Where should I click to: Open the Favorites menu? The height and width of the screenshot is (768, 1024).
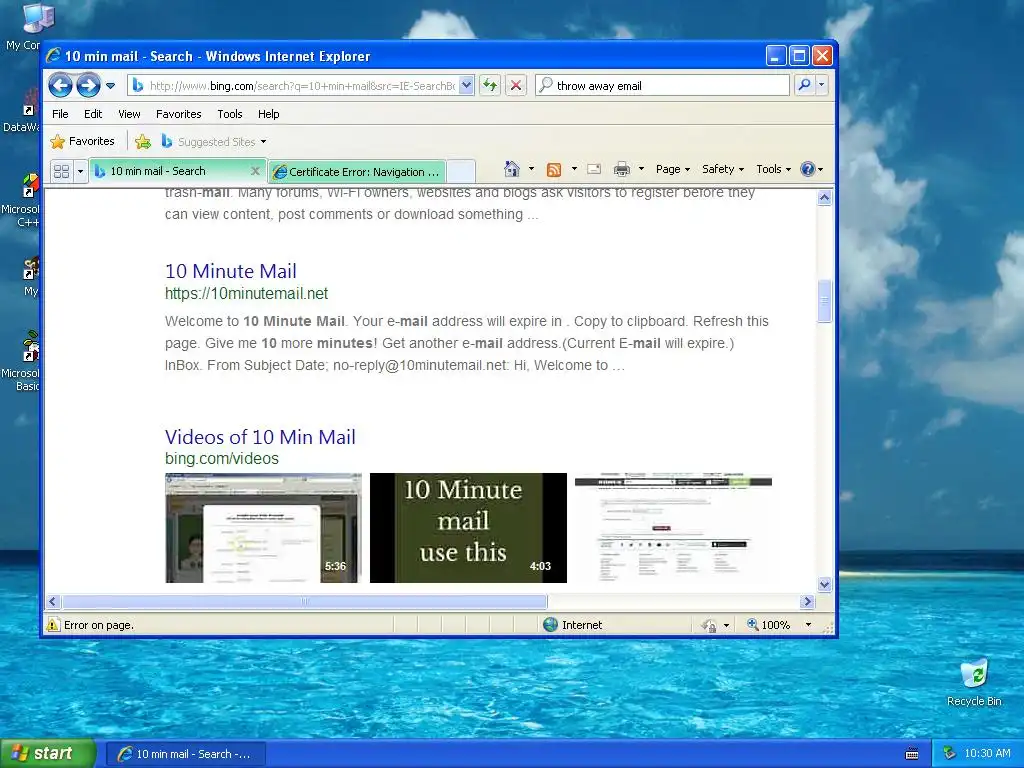178,114
